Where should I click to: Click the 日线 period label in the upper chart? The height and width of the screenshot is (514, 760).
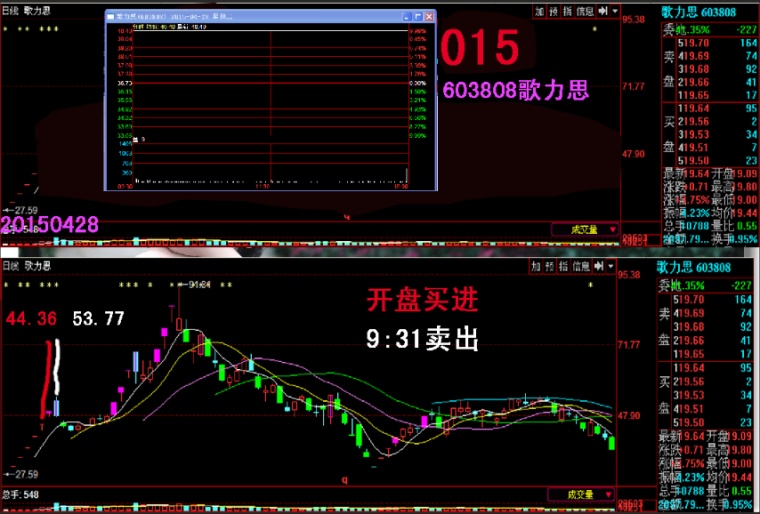[x=10, y=11]
